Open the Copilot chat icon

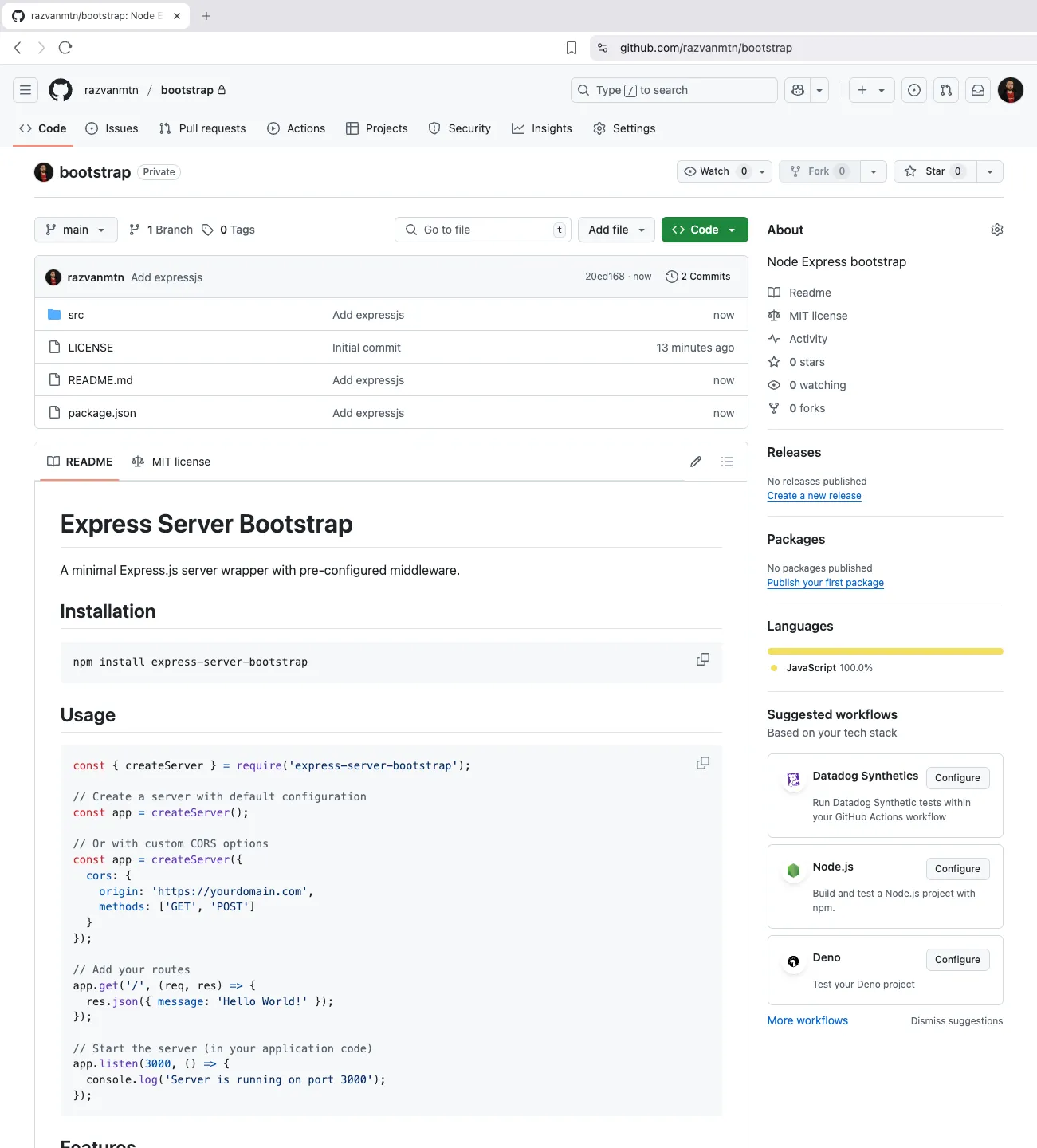pos(798,90)
